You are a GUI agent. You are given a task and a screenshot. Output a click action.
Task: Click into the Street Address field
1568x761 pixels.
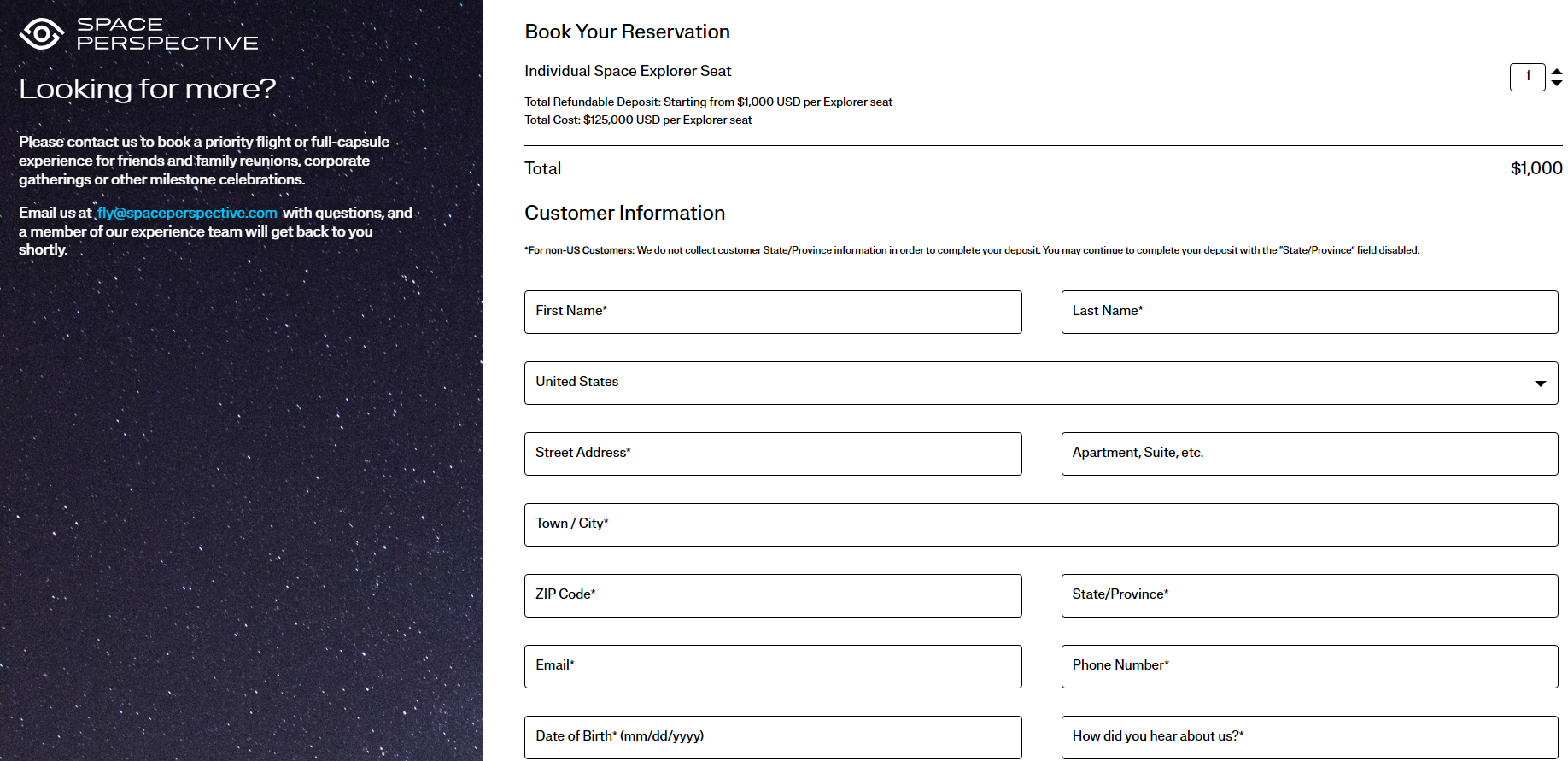coord(772,454)
